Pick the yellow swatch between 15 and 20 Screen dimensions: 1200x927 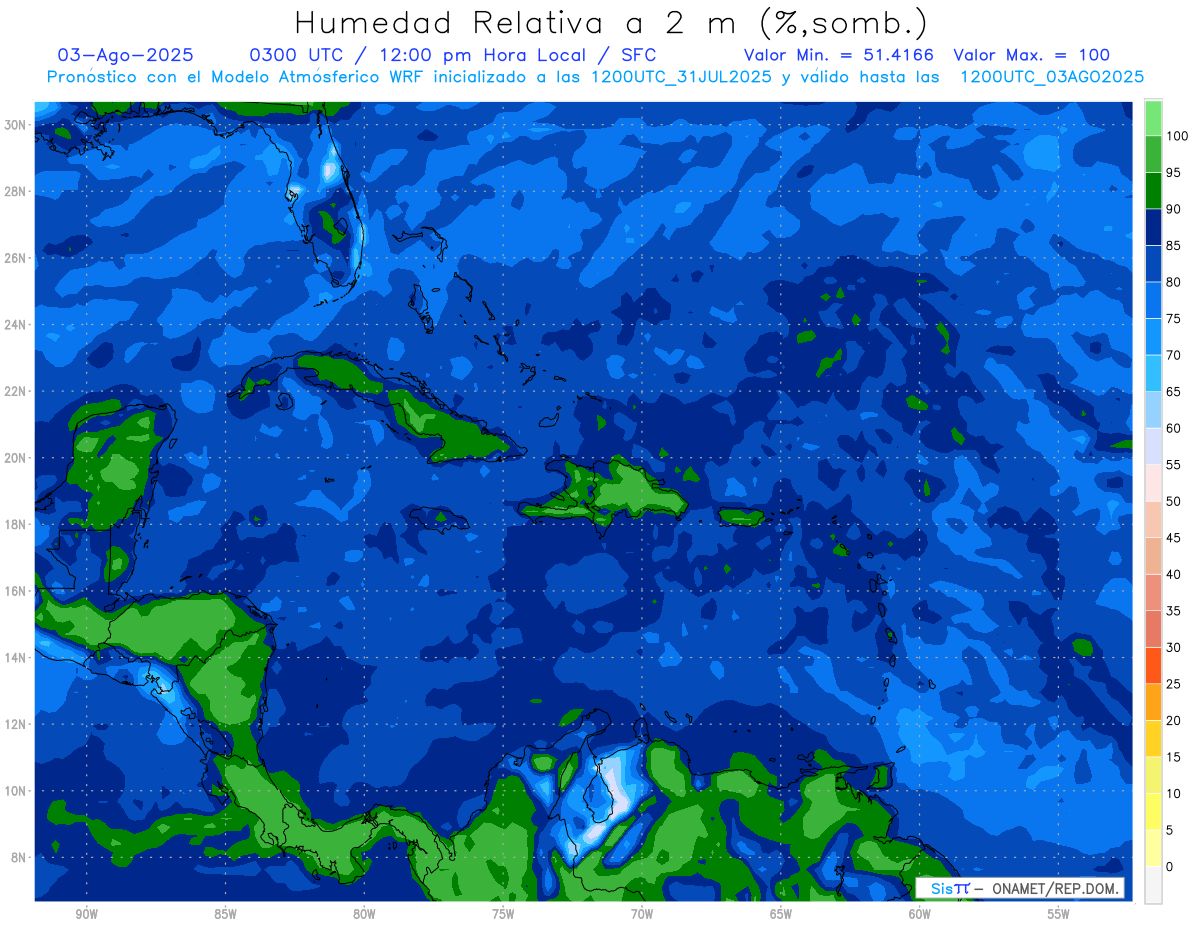pyautogui.click(x=1153, y=738)
